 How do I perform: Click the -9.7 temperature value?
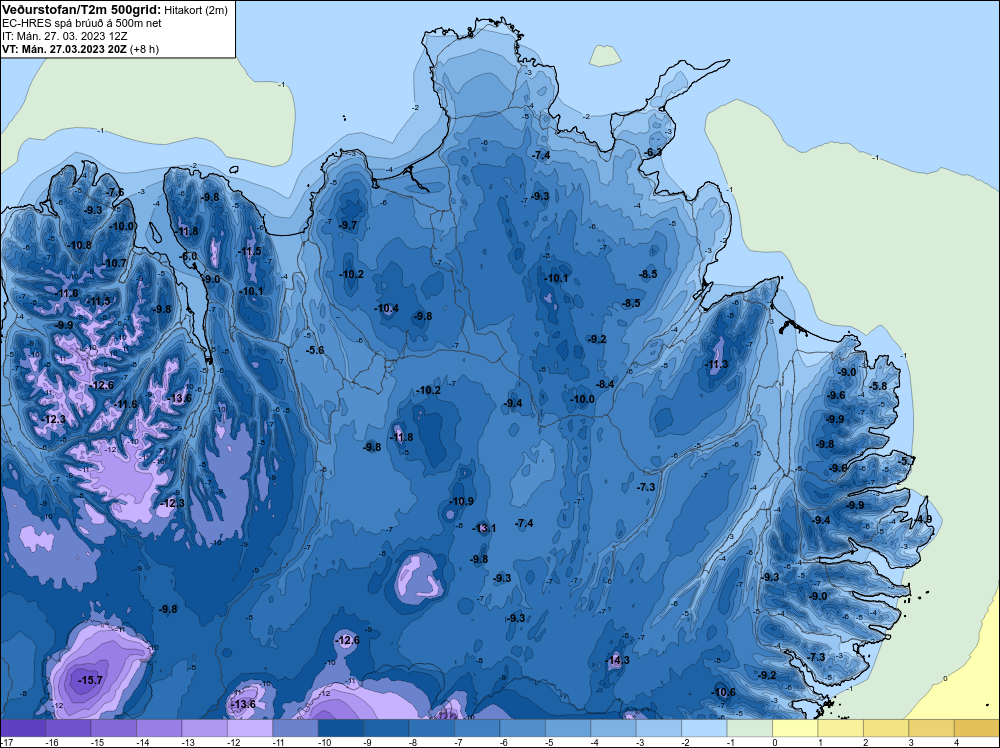[x=348, y=225]
